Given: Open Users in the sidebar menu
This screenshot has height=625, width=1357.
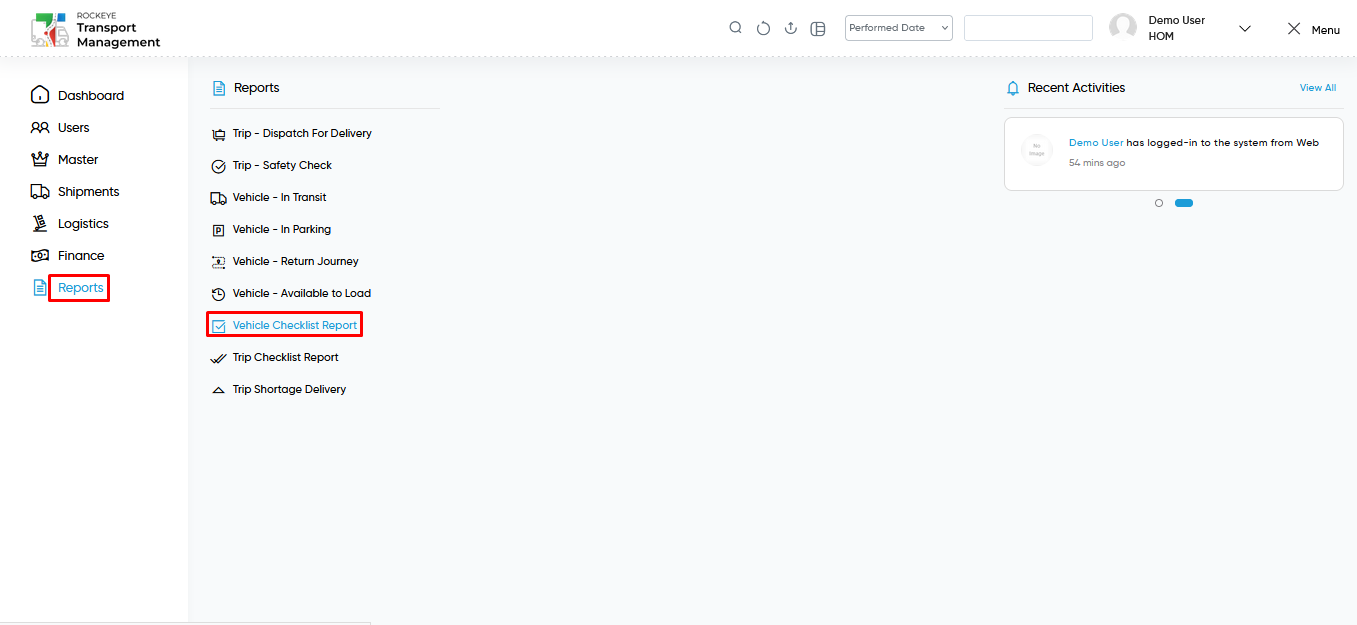Looking at the screenshot, I should click(74, 127).
